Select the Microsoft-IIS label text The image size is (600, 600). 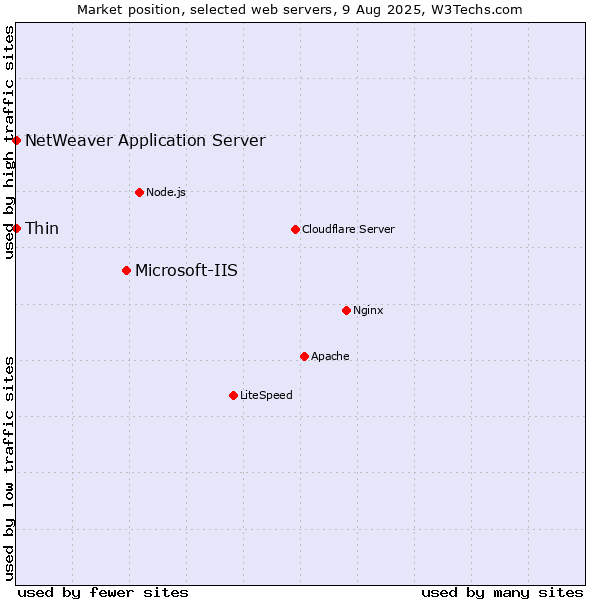tap(186, 271)
